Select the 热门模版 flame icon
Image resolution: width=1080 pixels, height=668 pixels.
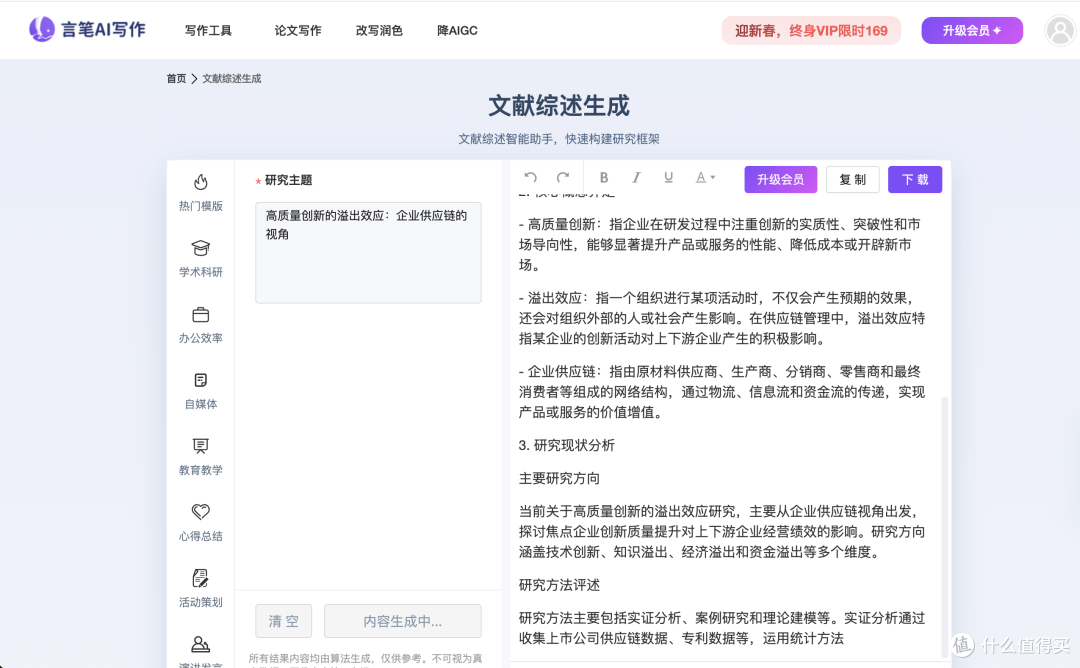coord(200,182)
